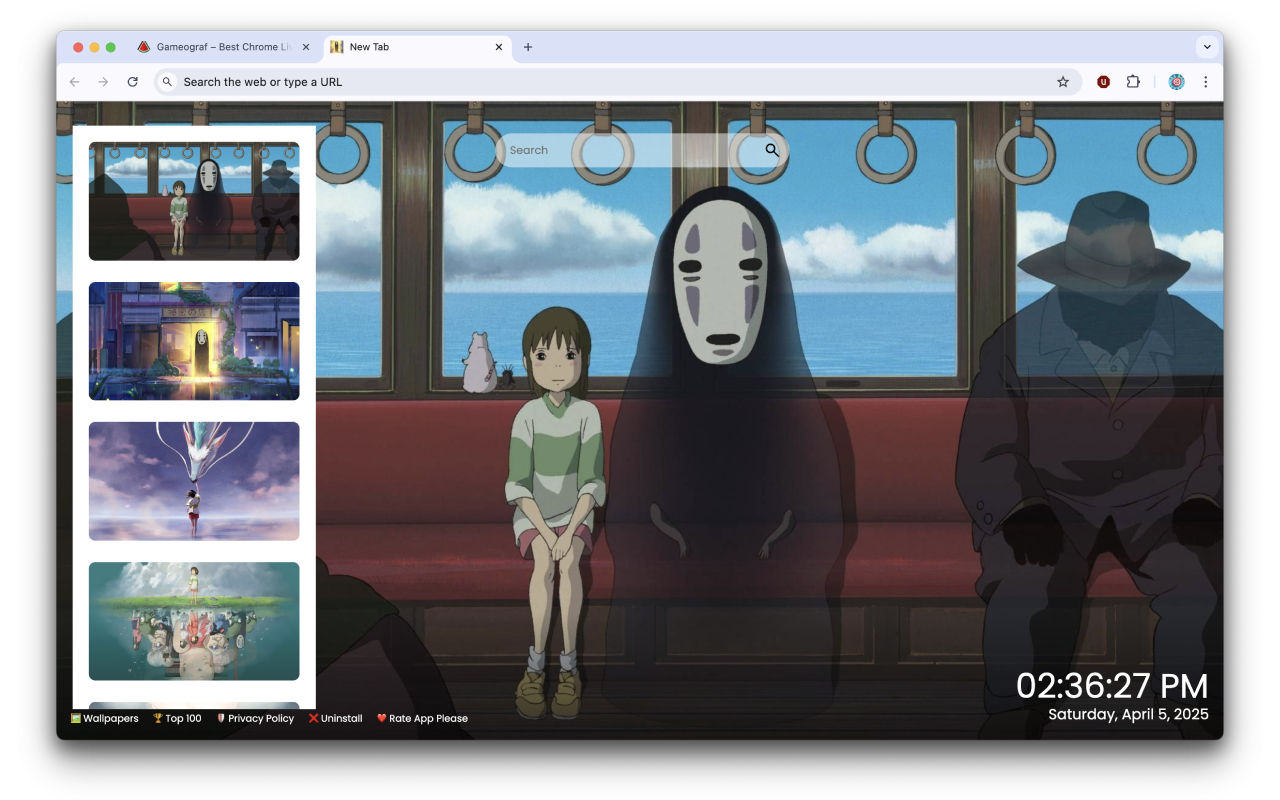Screen dimensions: 1280x800
Task: Open the Wallpapers link
Action: coord(105,718)
